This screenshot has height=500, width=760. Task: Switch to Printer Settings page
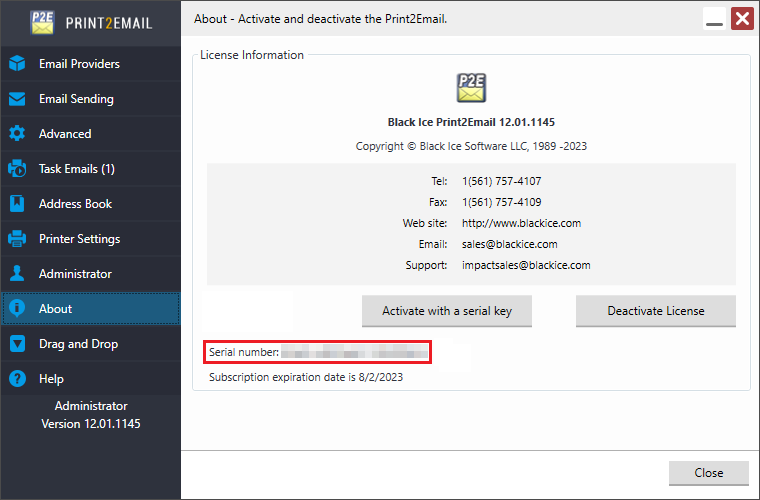tap(79, 239)
